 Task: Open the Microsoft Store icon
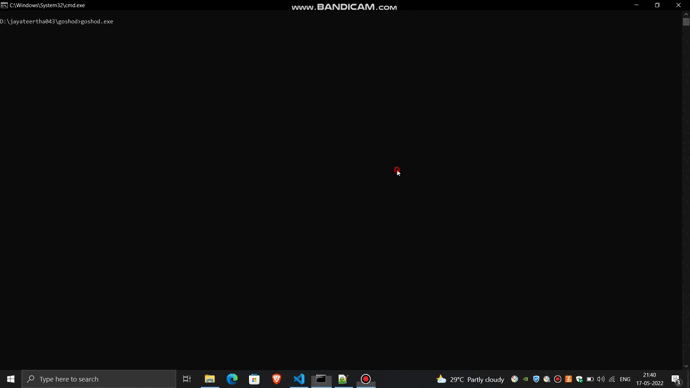[254, 379]
